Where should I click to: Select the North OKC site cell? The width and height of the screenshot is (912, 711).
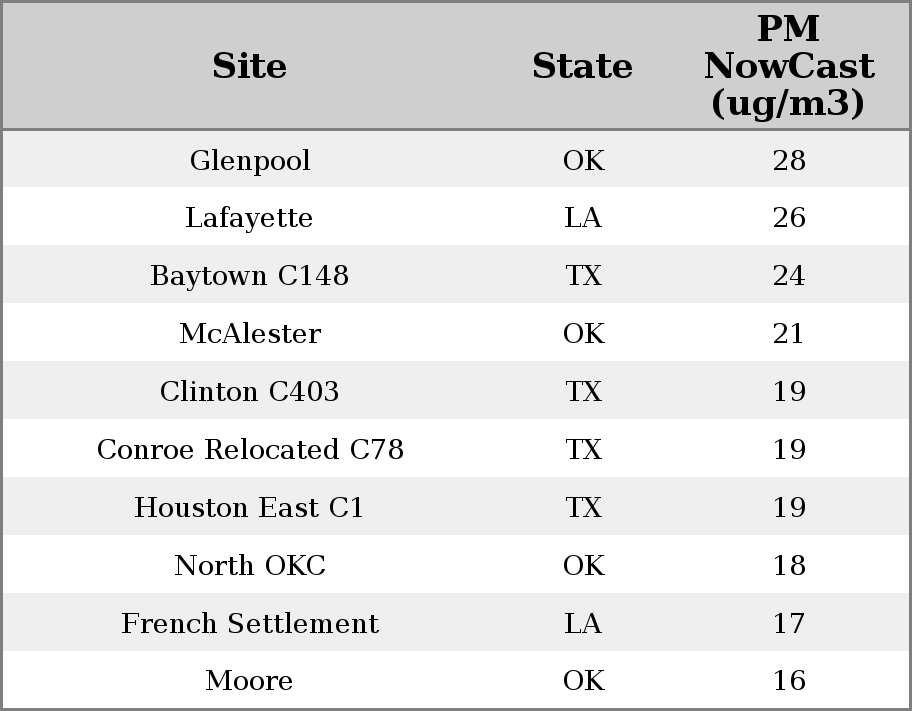(250, 566)
